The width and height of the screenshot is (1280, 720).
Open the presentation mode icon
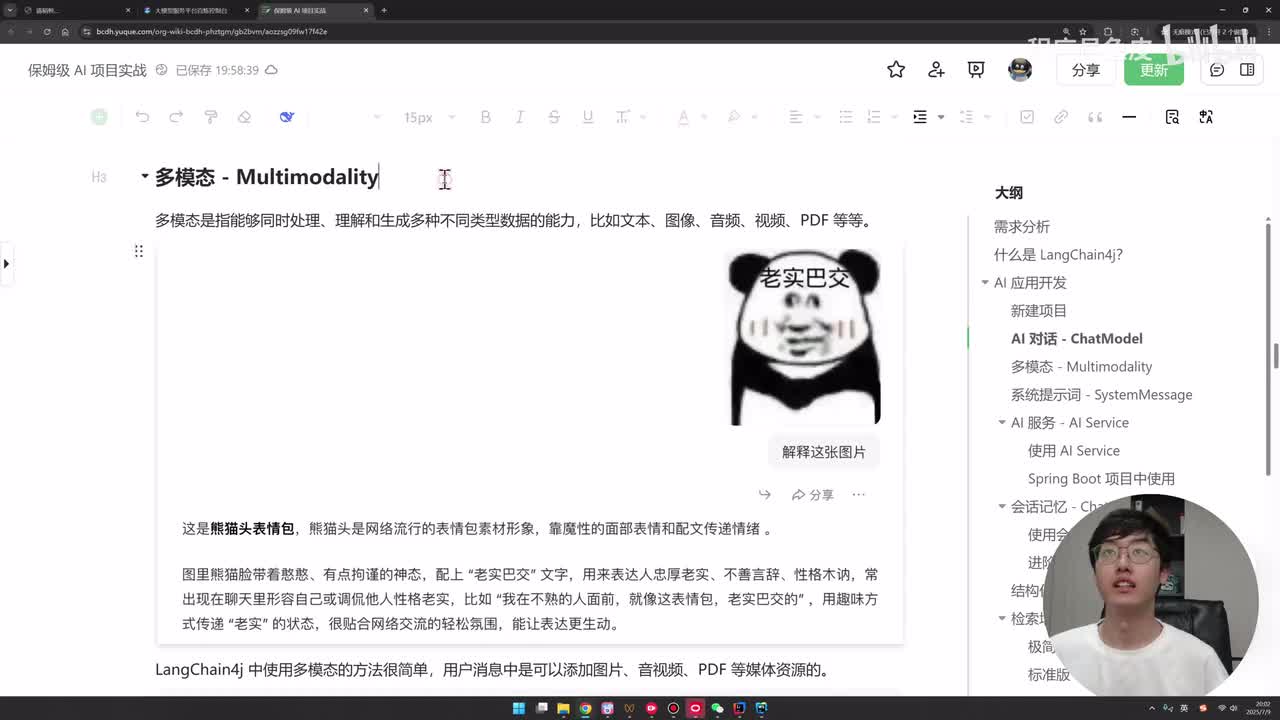coord(976,69)
